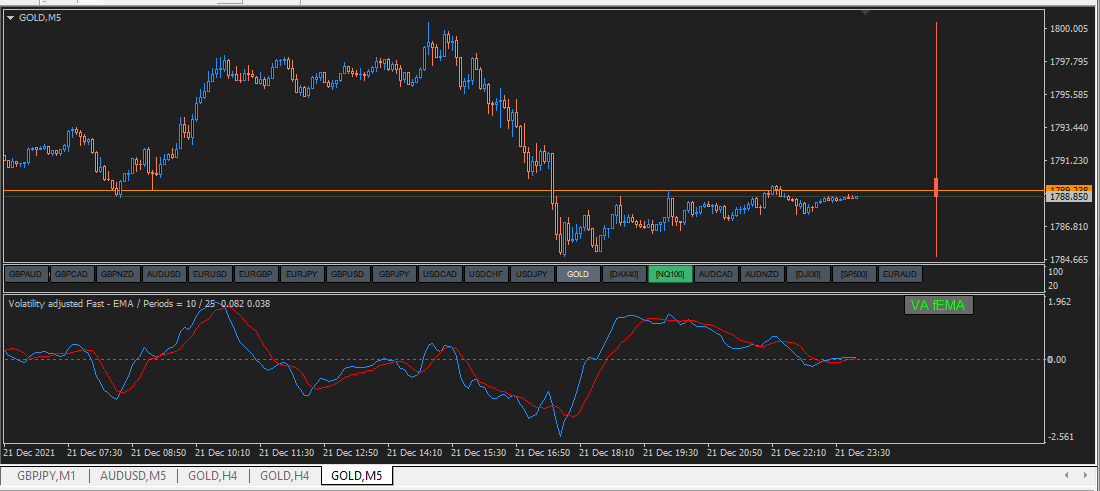This screenshot has height=491, width=1100.
Task: Click the 1793.440 price scale value
Action: coord(1068,128)
